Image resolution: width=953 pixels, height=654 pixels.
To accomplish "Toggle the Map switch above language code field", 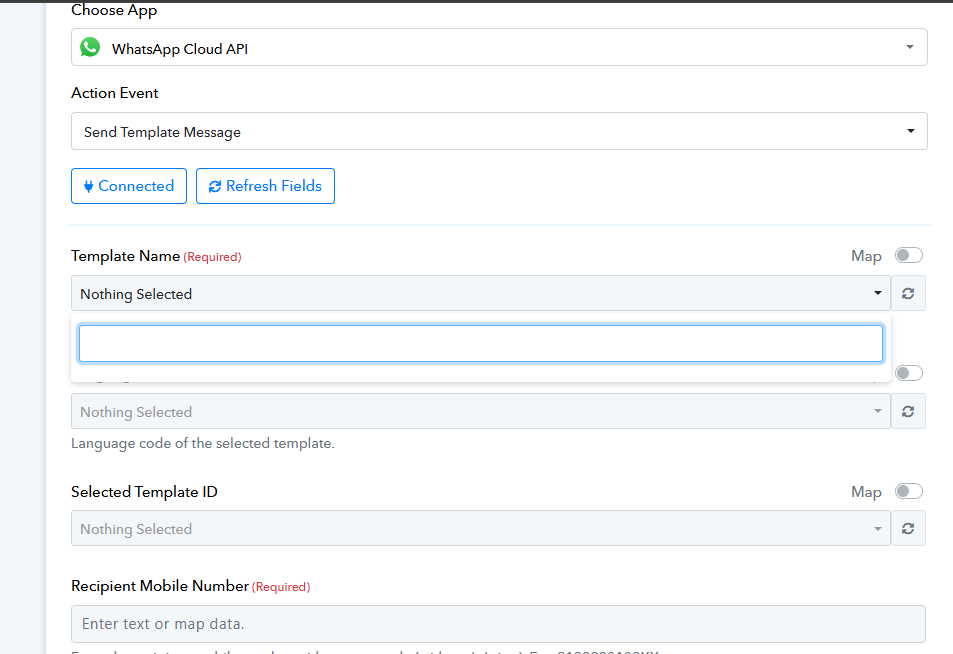I will 909,373.
